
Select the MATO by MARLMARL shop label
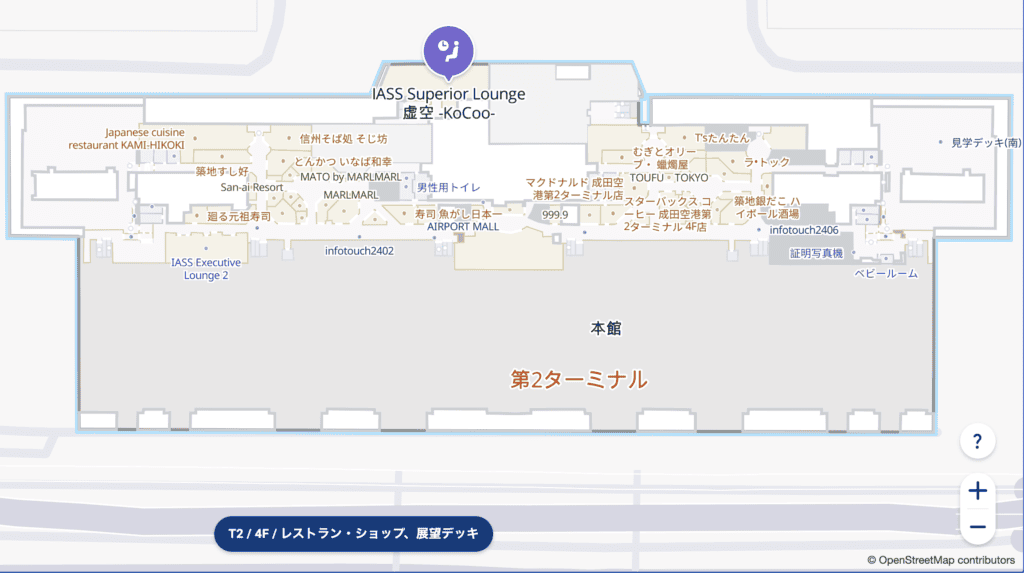pos(351,177)
